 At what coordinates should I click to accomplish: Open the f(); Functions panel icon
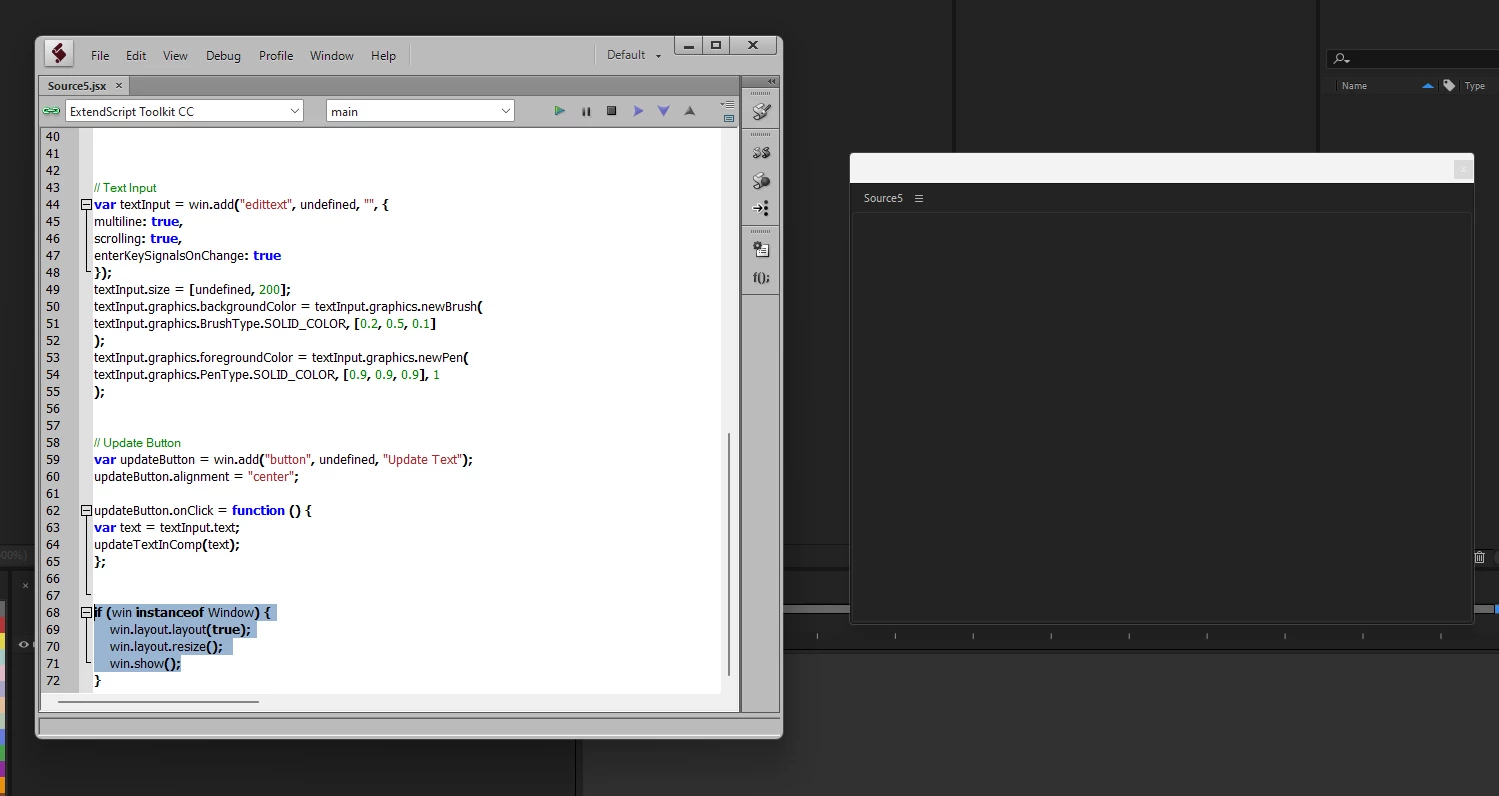pyautogui.click(x=761, y=277)
